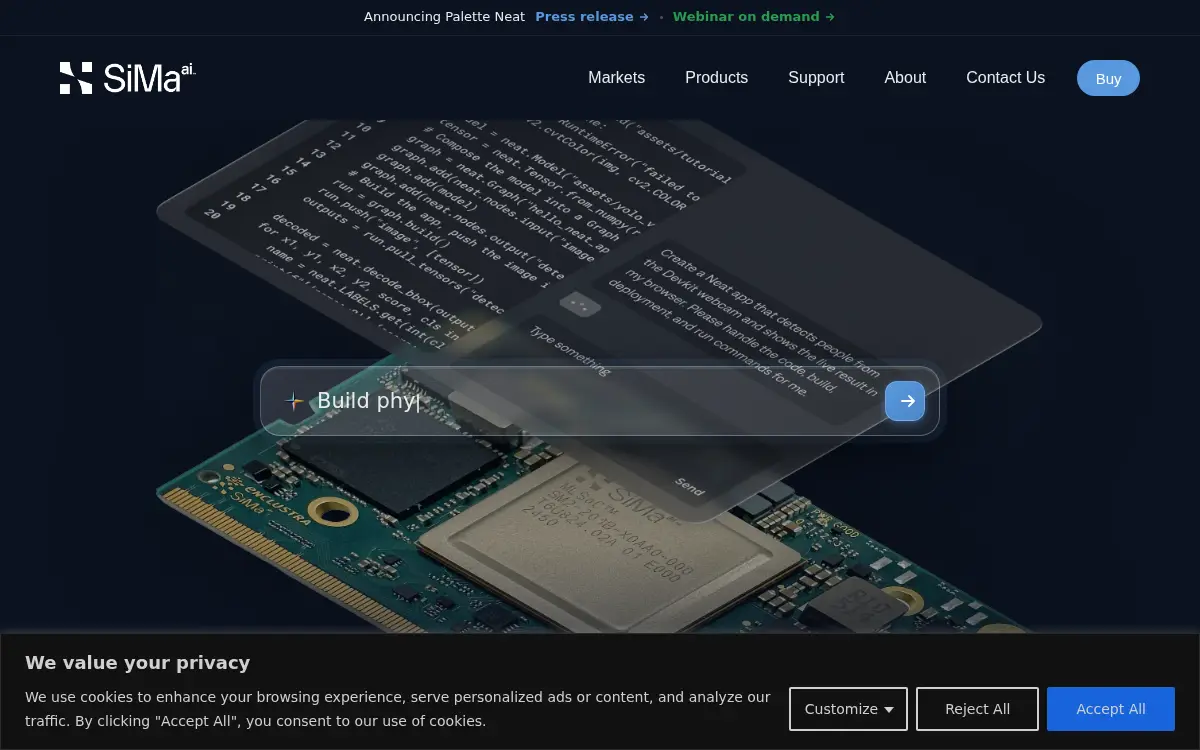1200x750 pixels.
Task: Reject all cookies
Action: pyautogui.click(x=977, y=709)
